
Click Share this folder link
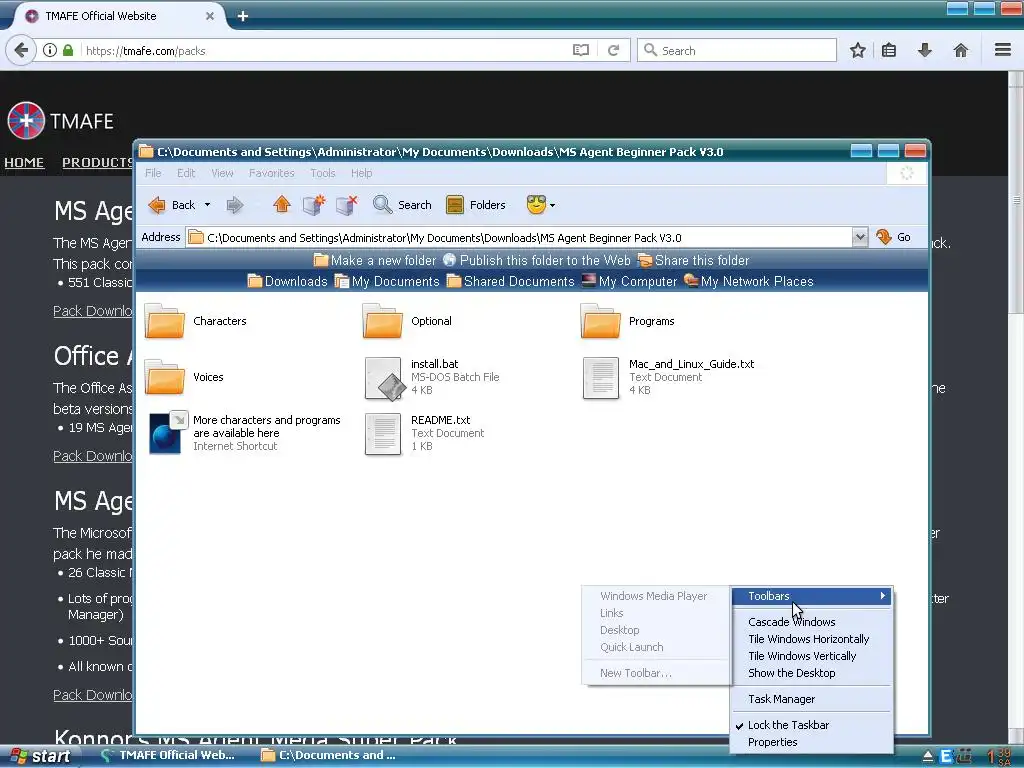(694, 260)
